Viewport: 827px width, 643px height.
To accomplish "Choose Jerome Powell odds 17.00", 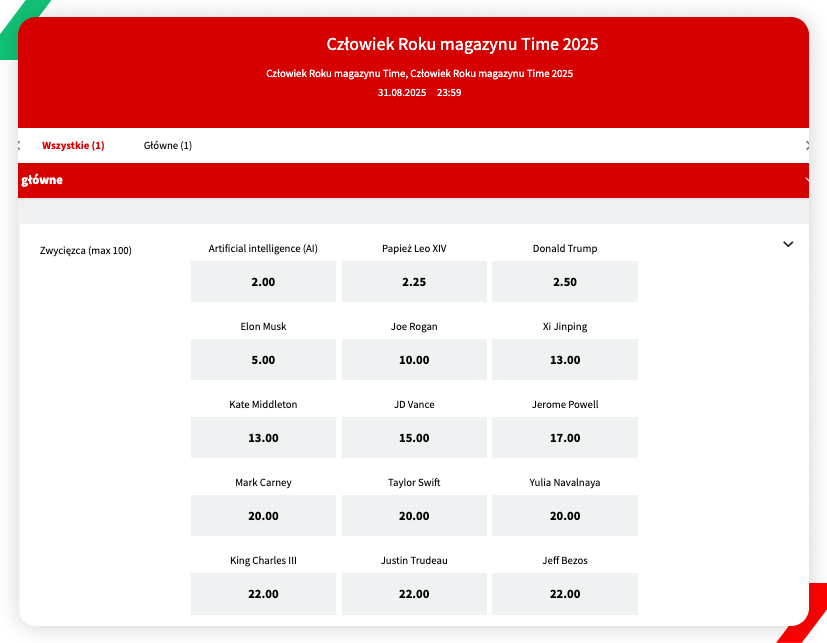I will 565,438.
